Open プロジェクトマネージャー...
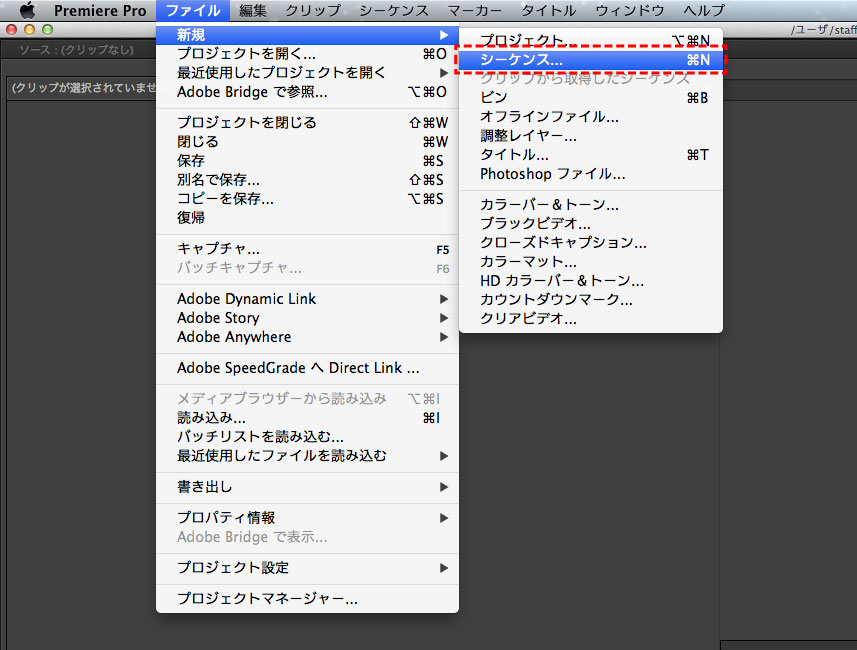The width and height of the screenshot is (857, 650). (307, 599)
